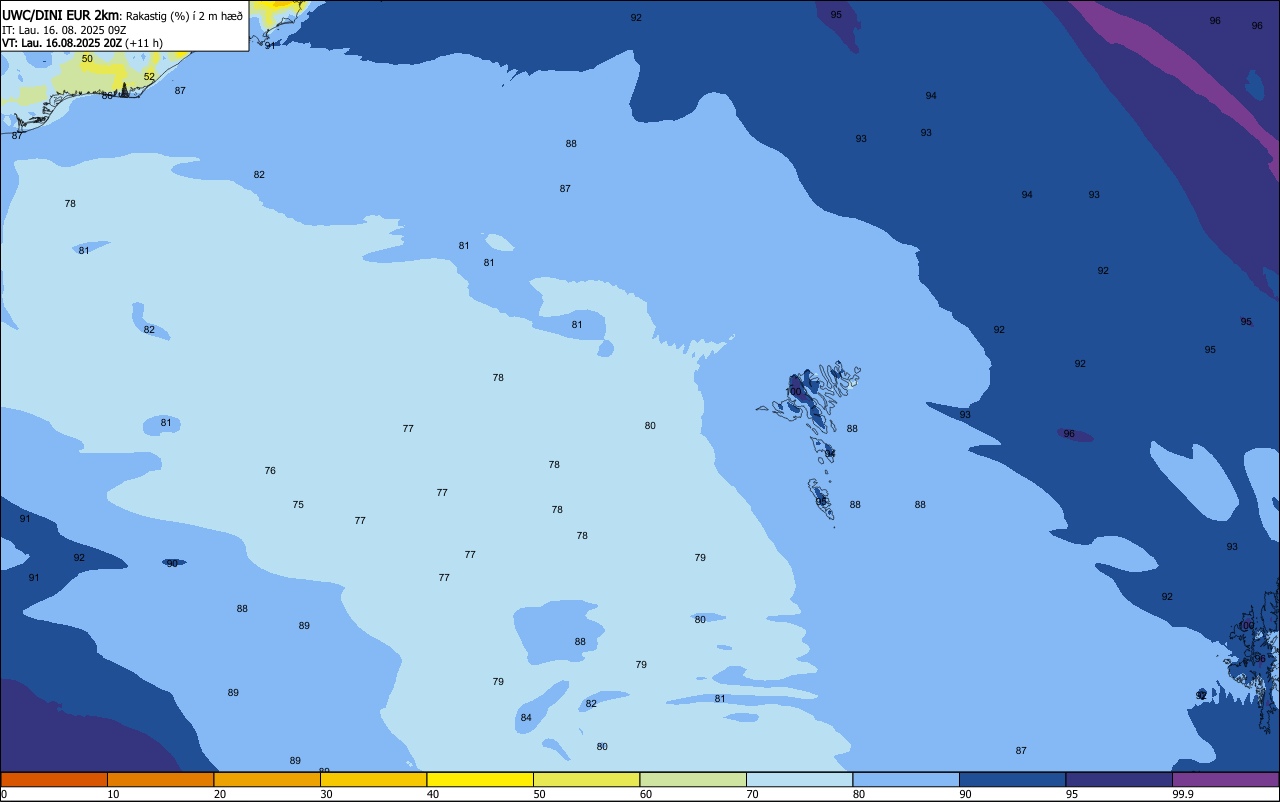The image size is (1280, 802).
Task: Click the value 52 over the yellow land area
Action: (x=149, y=77)
